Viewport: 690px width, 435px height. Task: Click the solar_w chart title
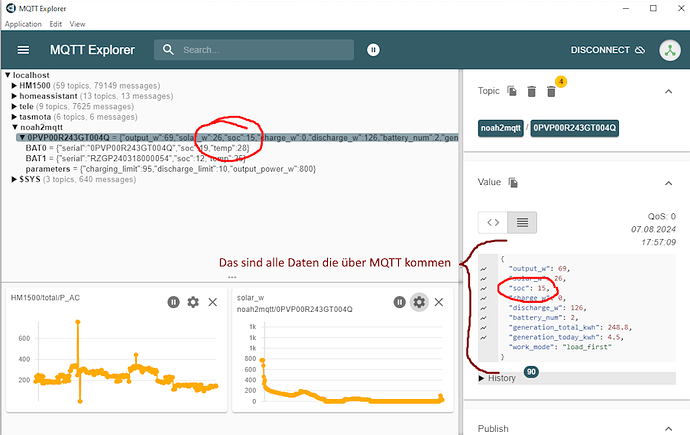click(x=250, y=298)
